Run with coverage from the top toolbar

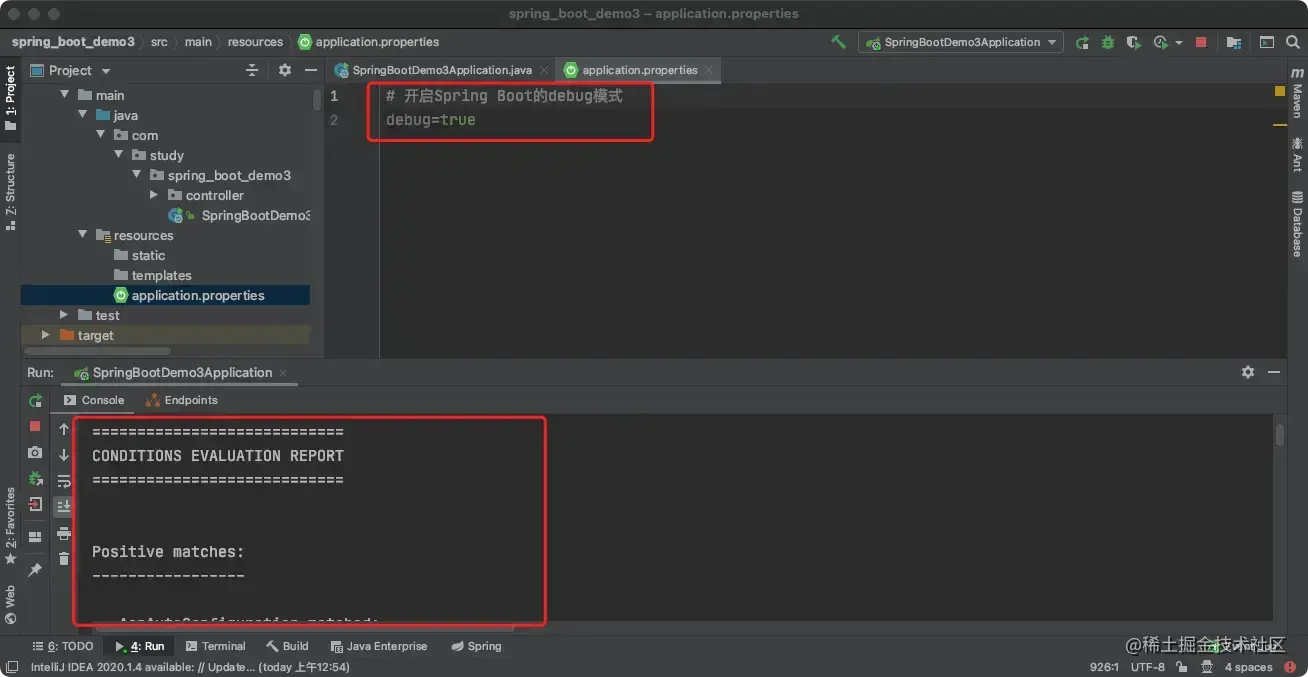(x=1133, y=42)
